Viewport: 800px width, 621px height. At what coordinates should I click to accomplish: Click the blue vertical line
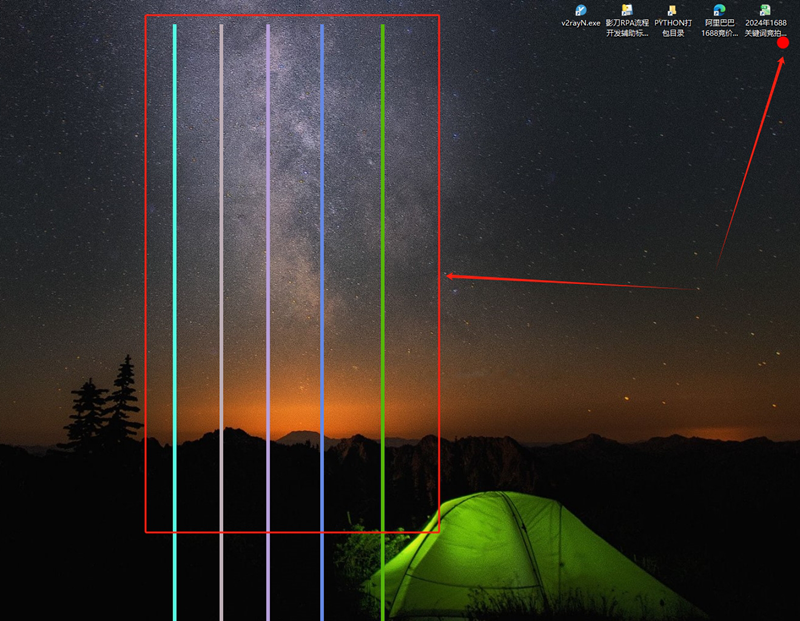point(322,321)
